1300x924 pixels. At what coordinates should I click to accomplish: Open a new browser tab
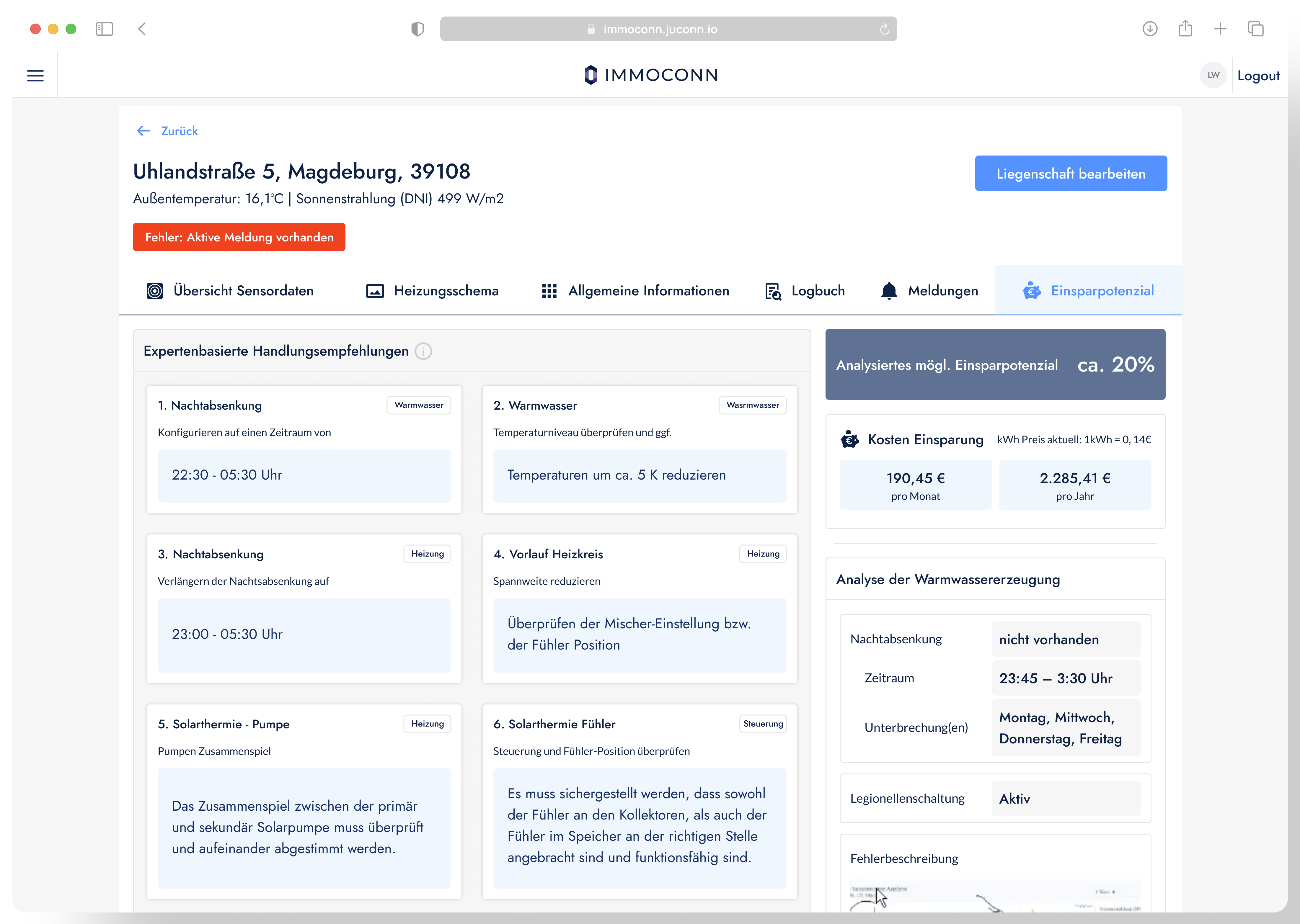[1220, 29]
